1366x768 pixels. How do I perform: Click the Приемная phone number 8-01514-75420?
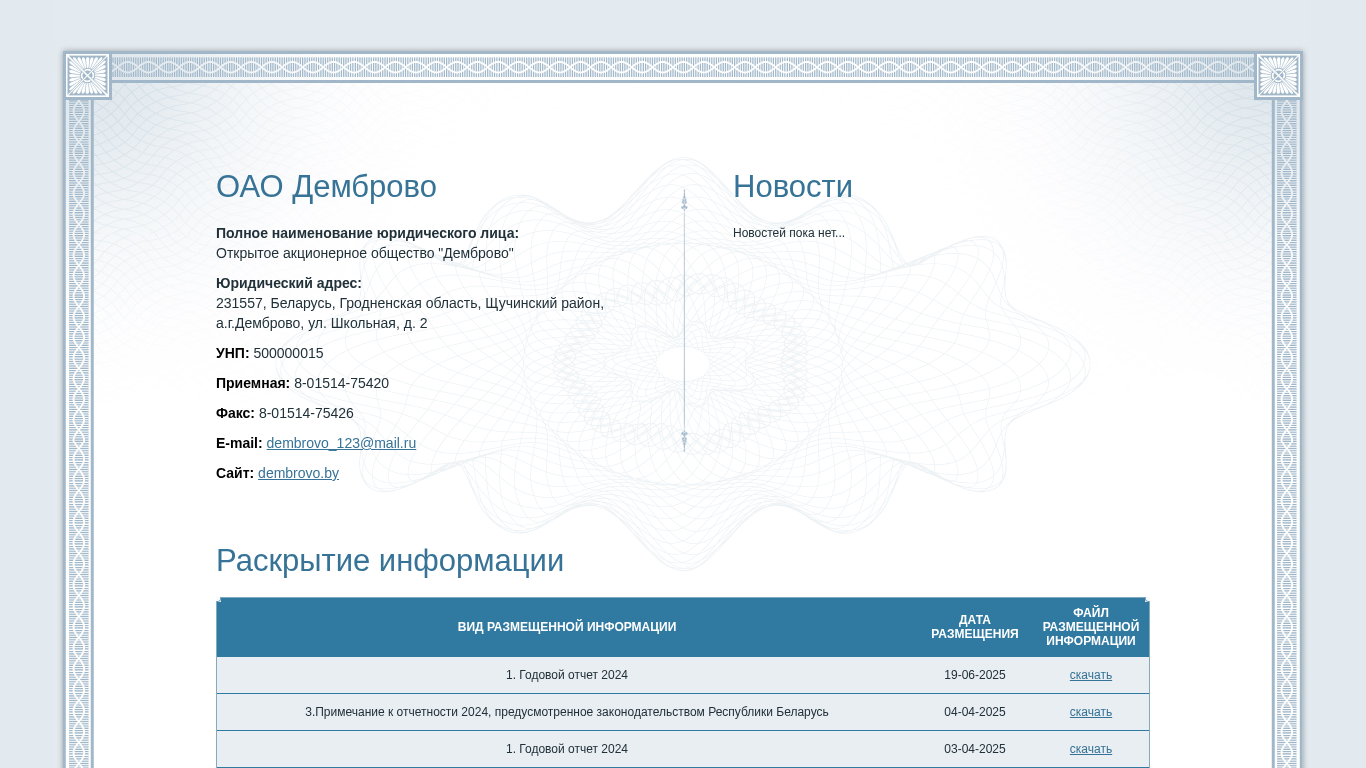341,383
